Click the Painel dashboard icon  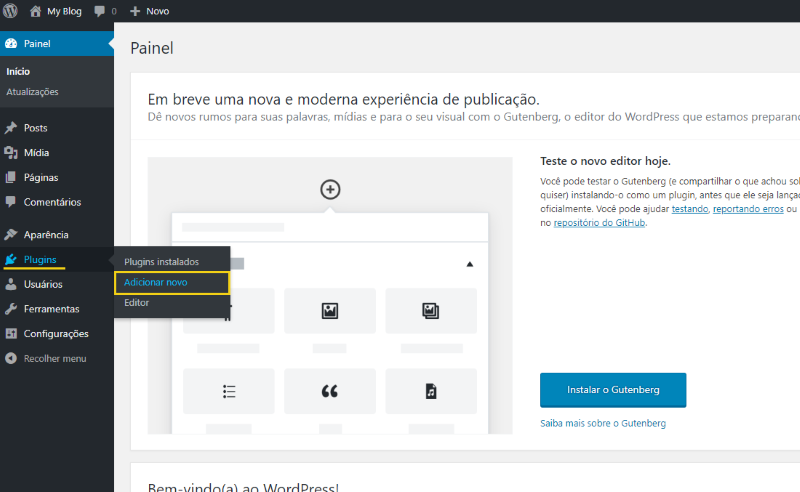11,43
